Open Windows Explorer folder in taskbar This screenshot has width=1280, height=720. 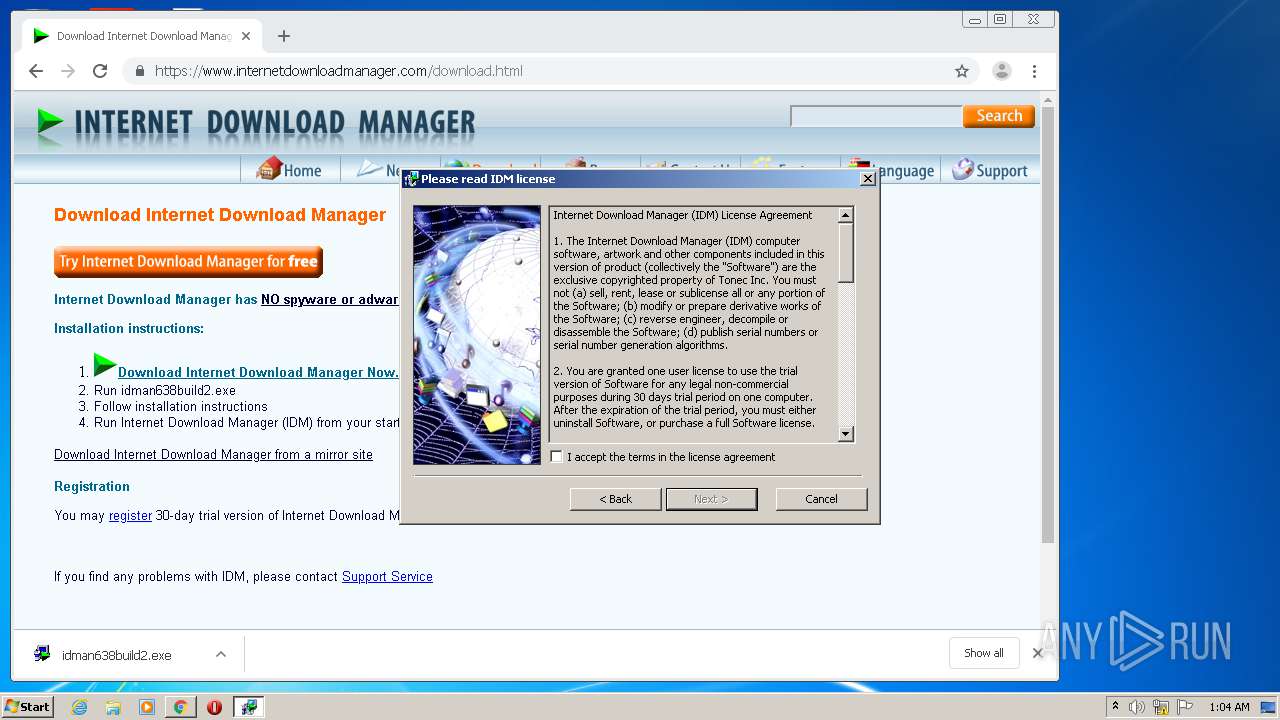click(x=113, y=707)
